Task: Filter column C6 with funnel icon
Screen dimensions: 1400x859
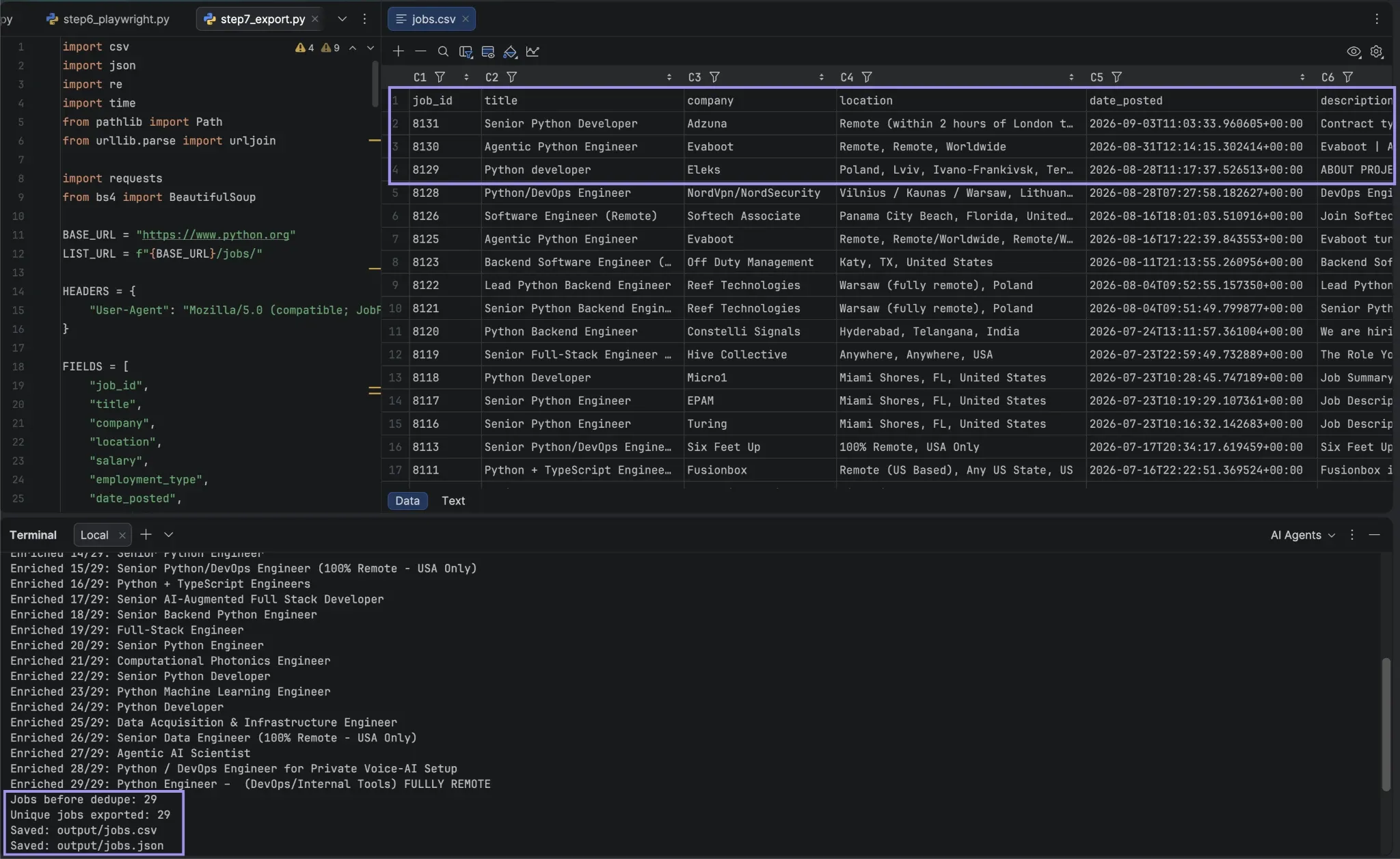Action: coord(1347,77)
